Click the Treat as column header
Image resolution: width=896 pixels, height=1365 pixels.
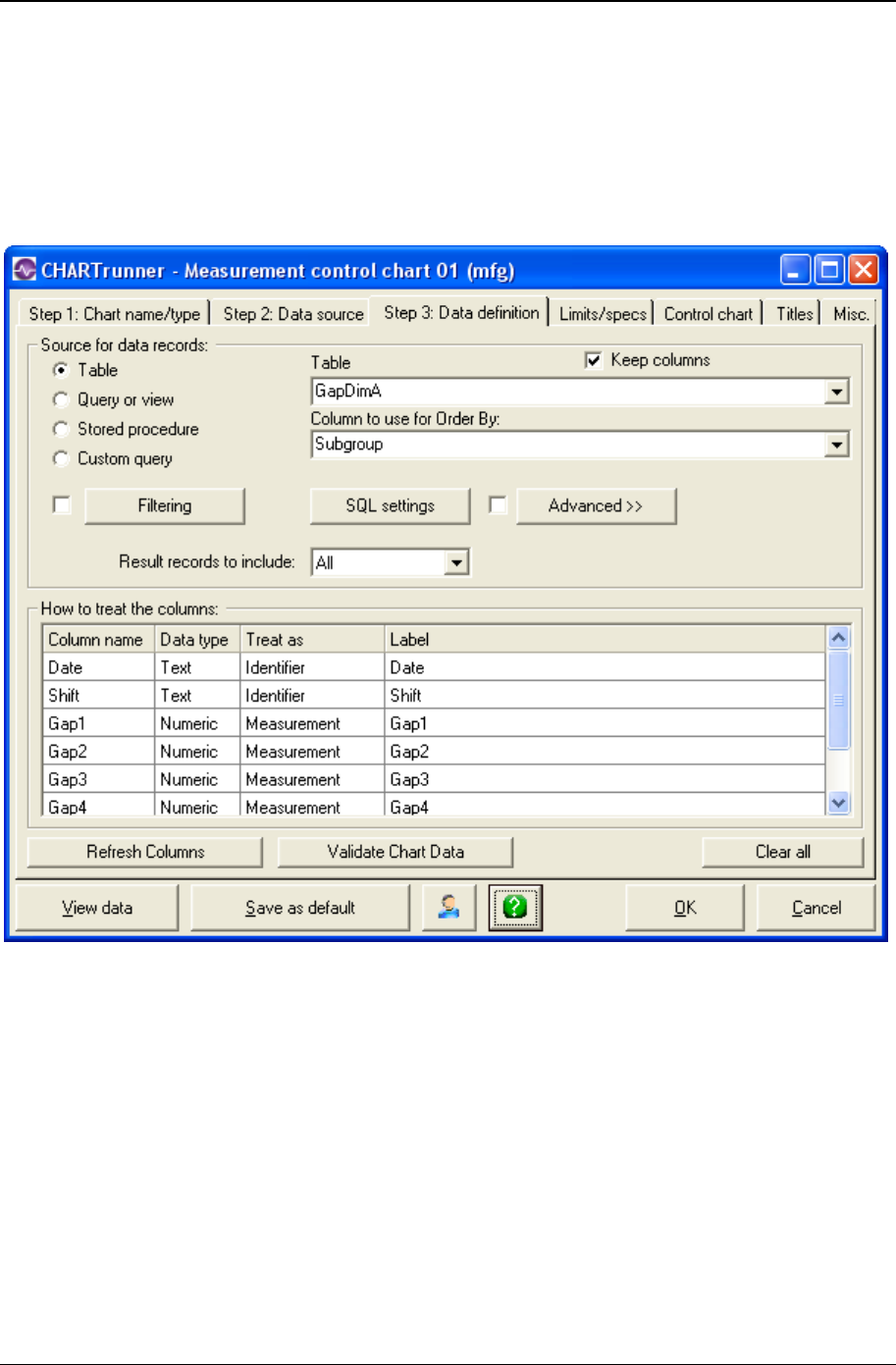[312, 640]
